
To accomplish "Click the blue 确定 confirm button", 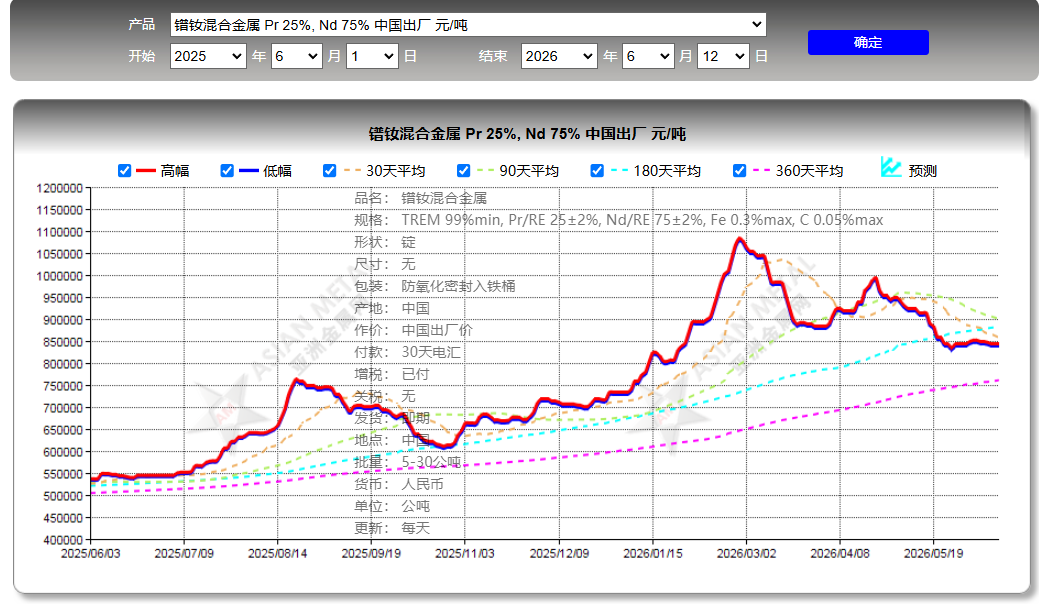I will (868, 42).
